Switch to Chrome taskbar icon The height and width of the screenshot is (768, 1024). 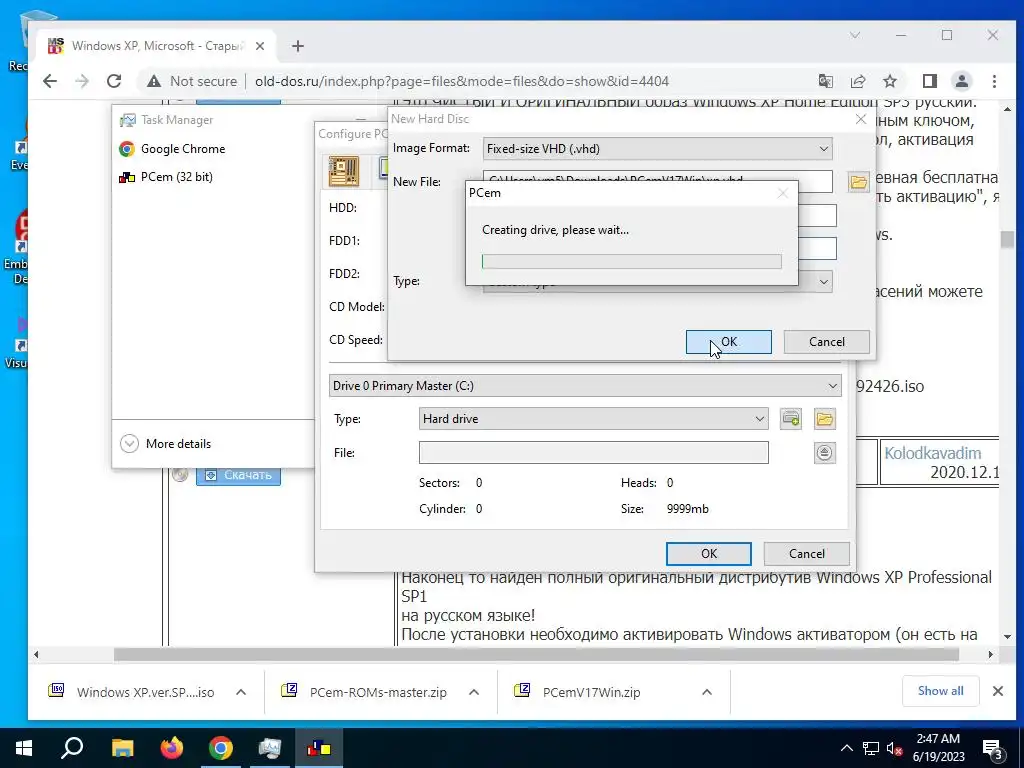[221, 748]
